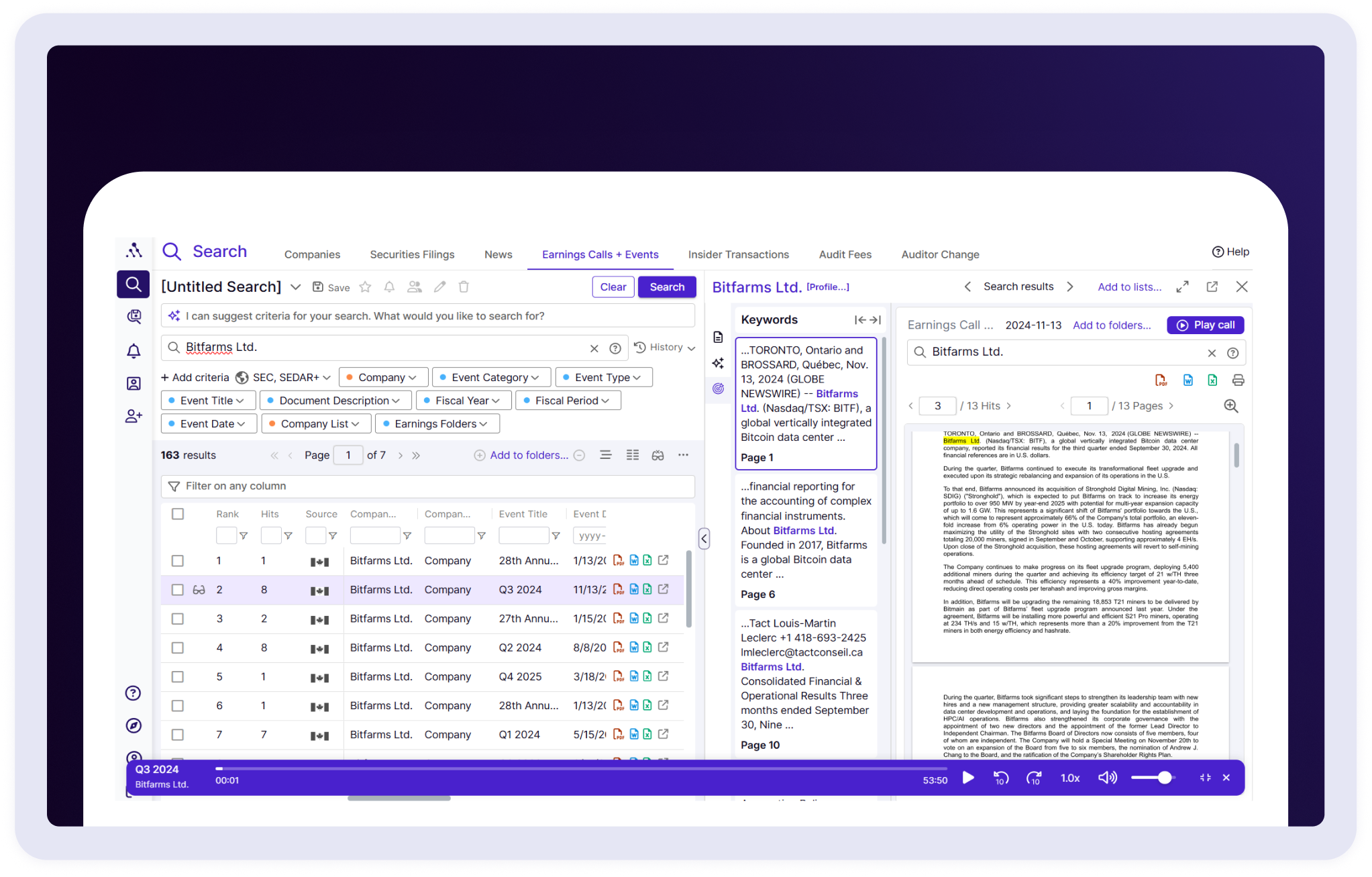The width and height of the screenshot is (1372, 877).
Task: Favorite this search with the star icon
Action: pos(365,287)
